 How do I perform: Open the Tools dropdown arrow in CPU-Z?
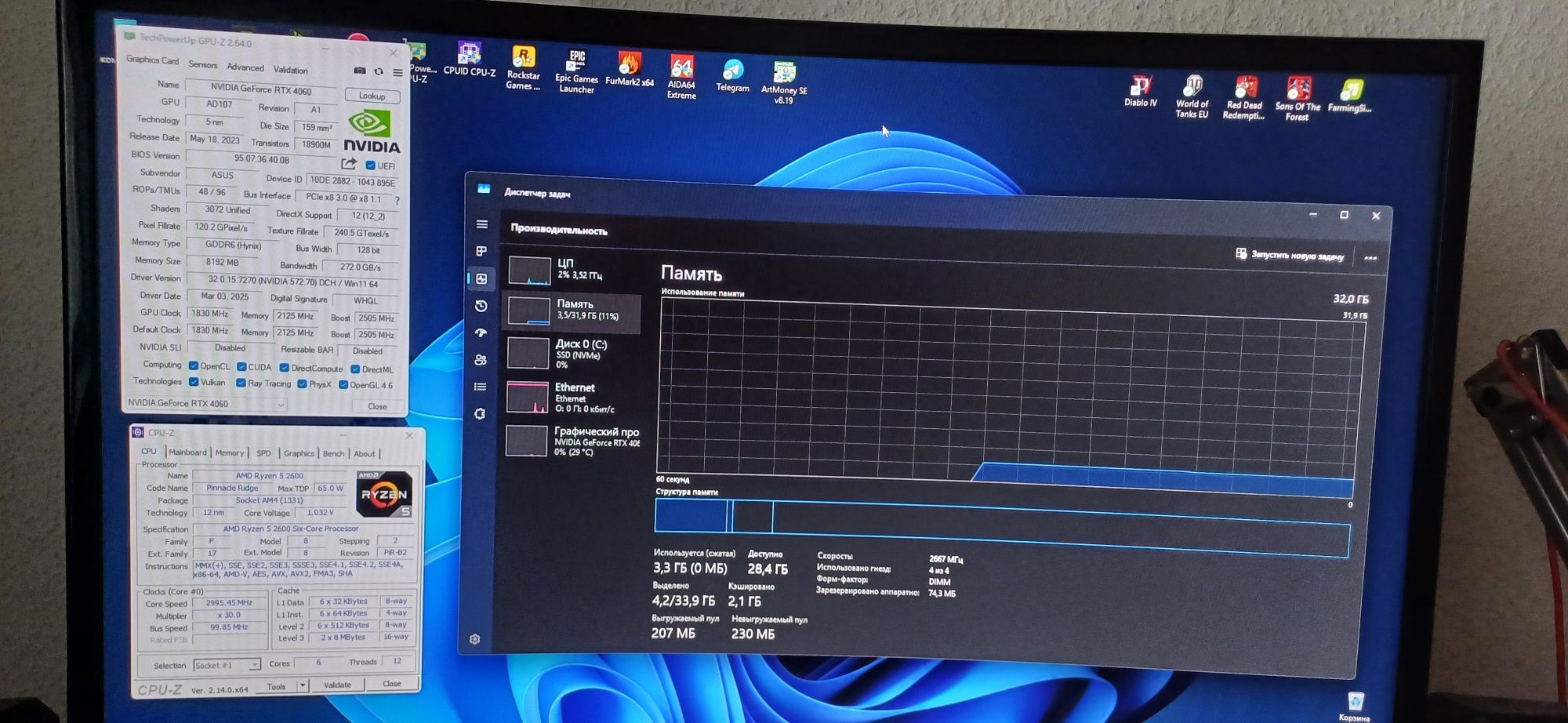pos(303,685)
